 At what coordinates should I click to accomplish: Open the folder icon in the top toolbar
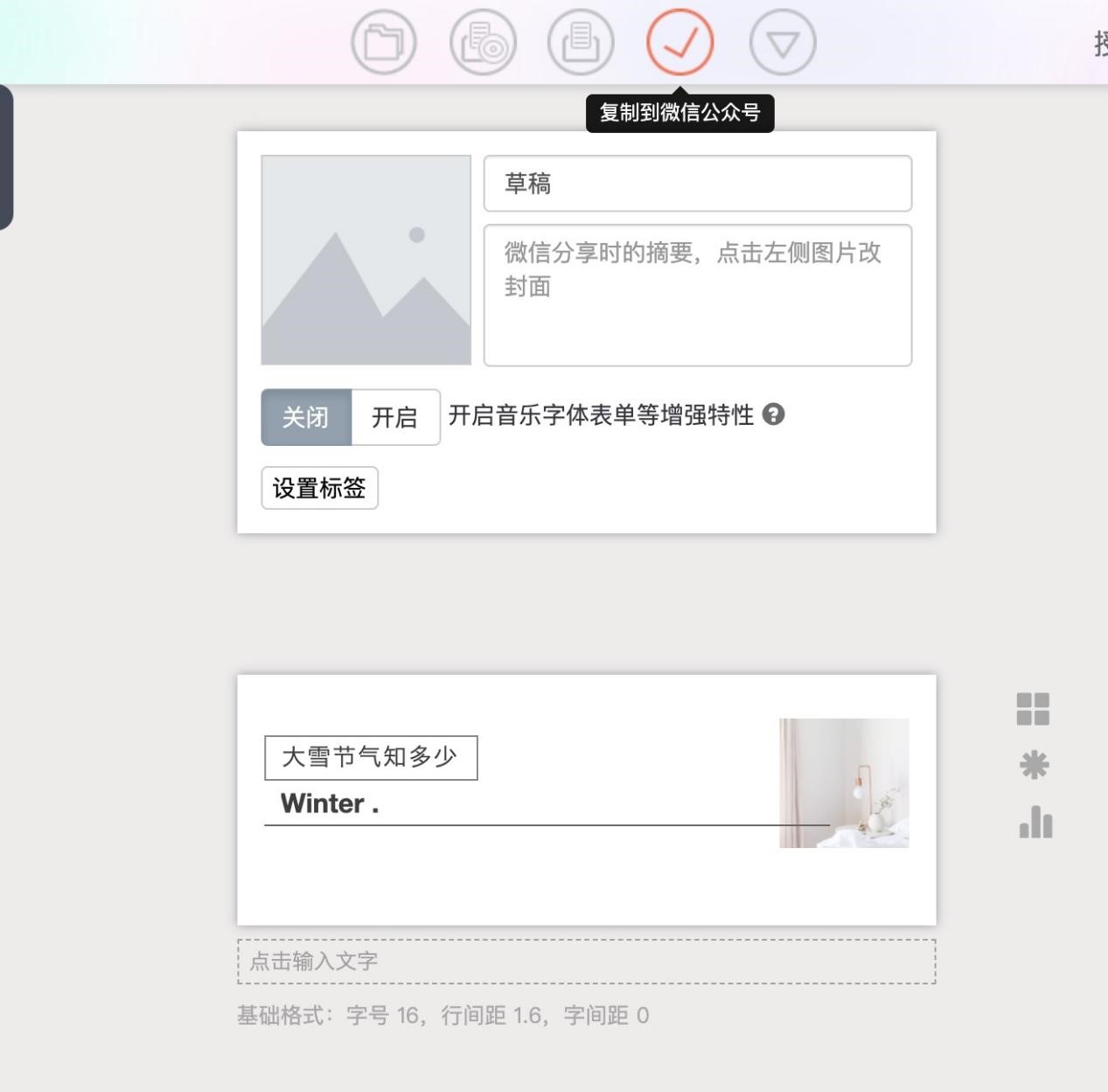tap(384, 42)
